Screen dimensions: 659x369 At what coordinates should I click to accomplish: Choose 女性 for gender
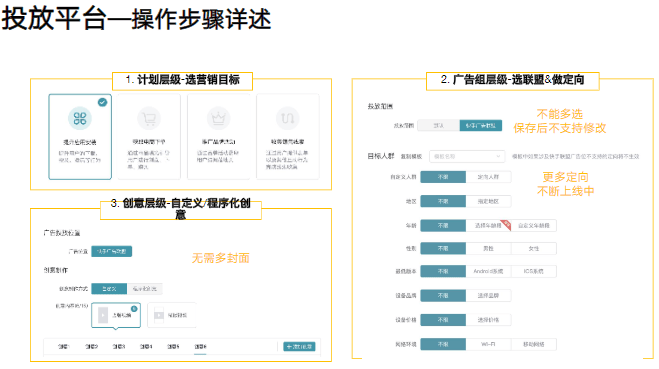pyautogui.click(x=534, y=248)
